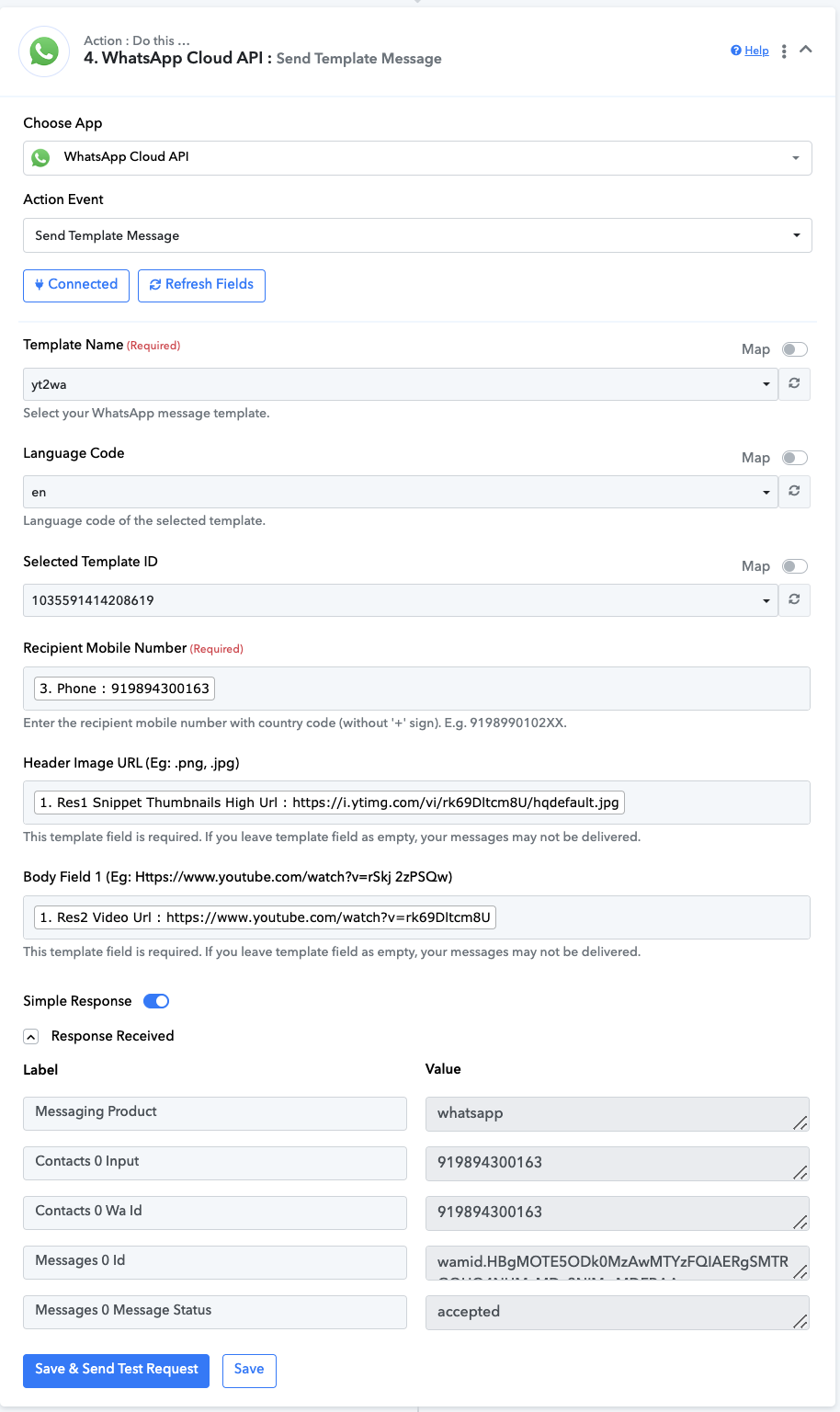Viewport: 840px width, 1412px height.
Task: Refresh the Template Name field list
Action: point(794,384)
